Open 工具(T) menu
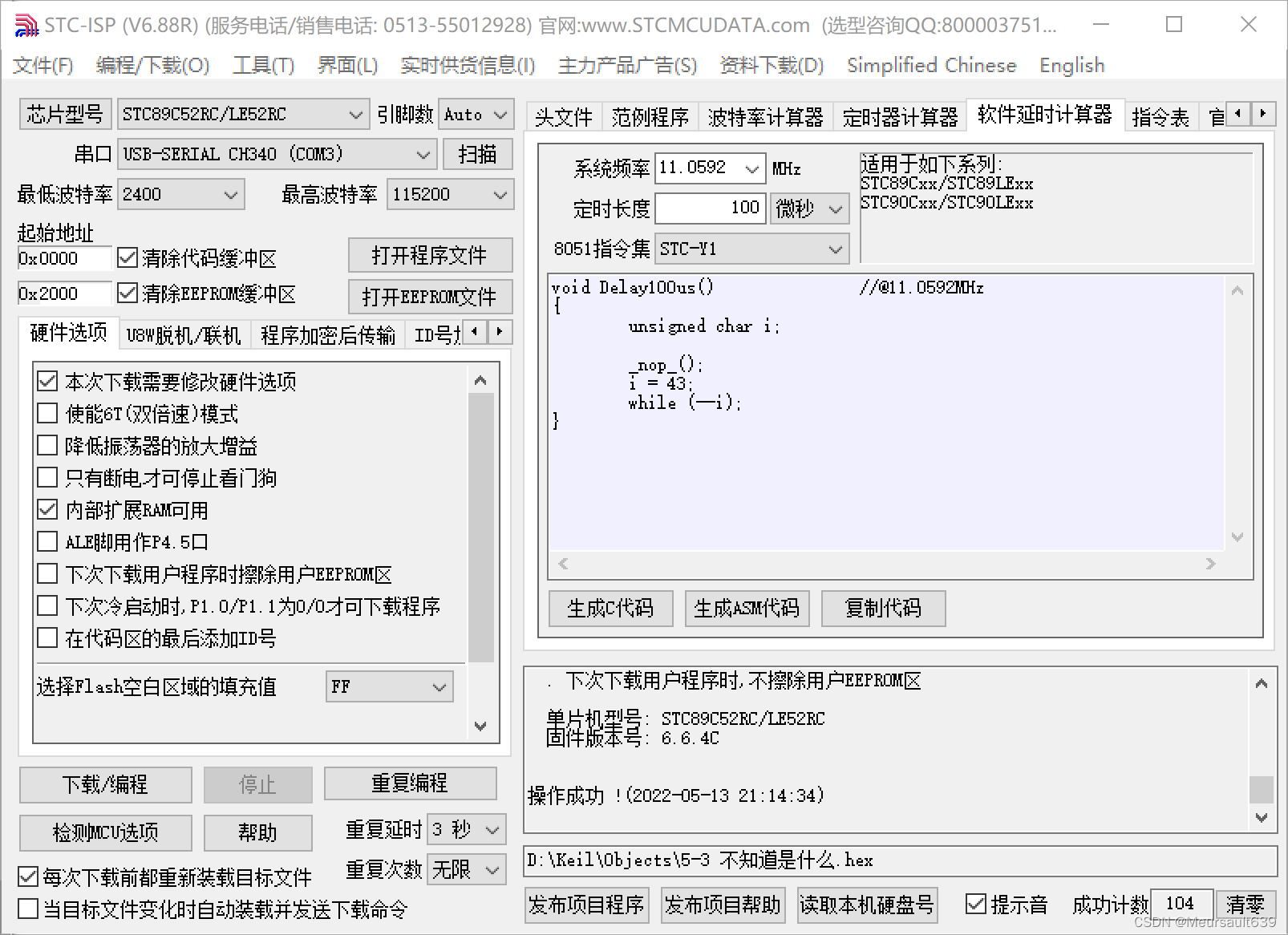The image size is (1288, 935). point(263,65)
